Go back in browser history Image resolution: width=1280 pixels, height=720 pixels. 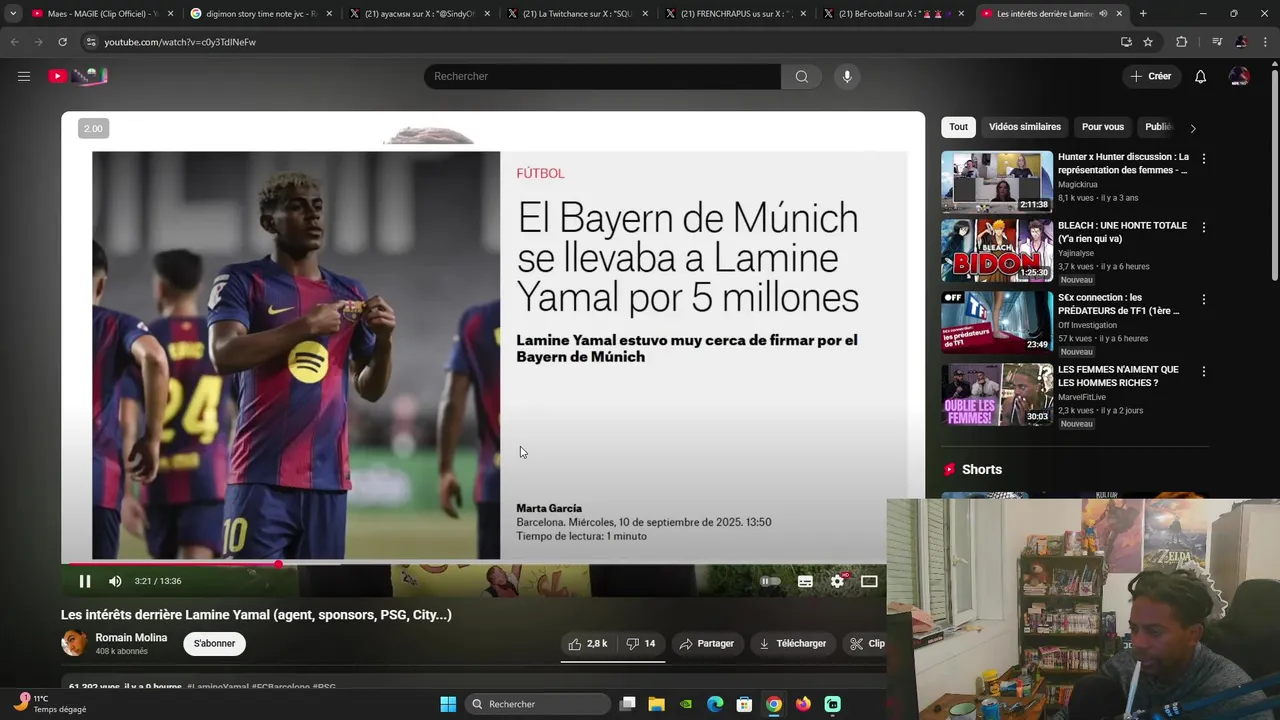14,42
